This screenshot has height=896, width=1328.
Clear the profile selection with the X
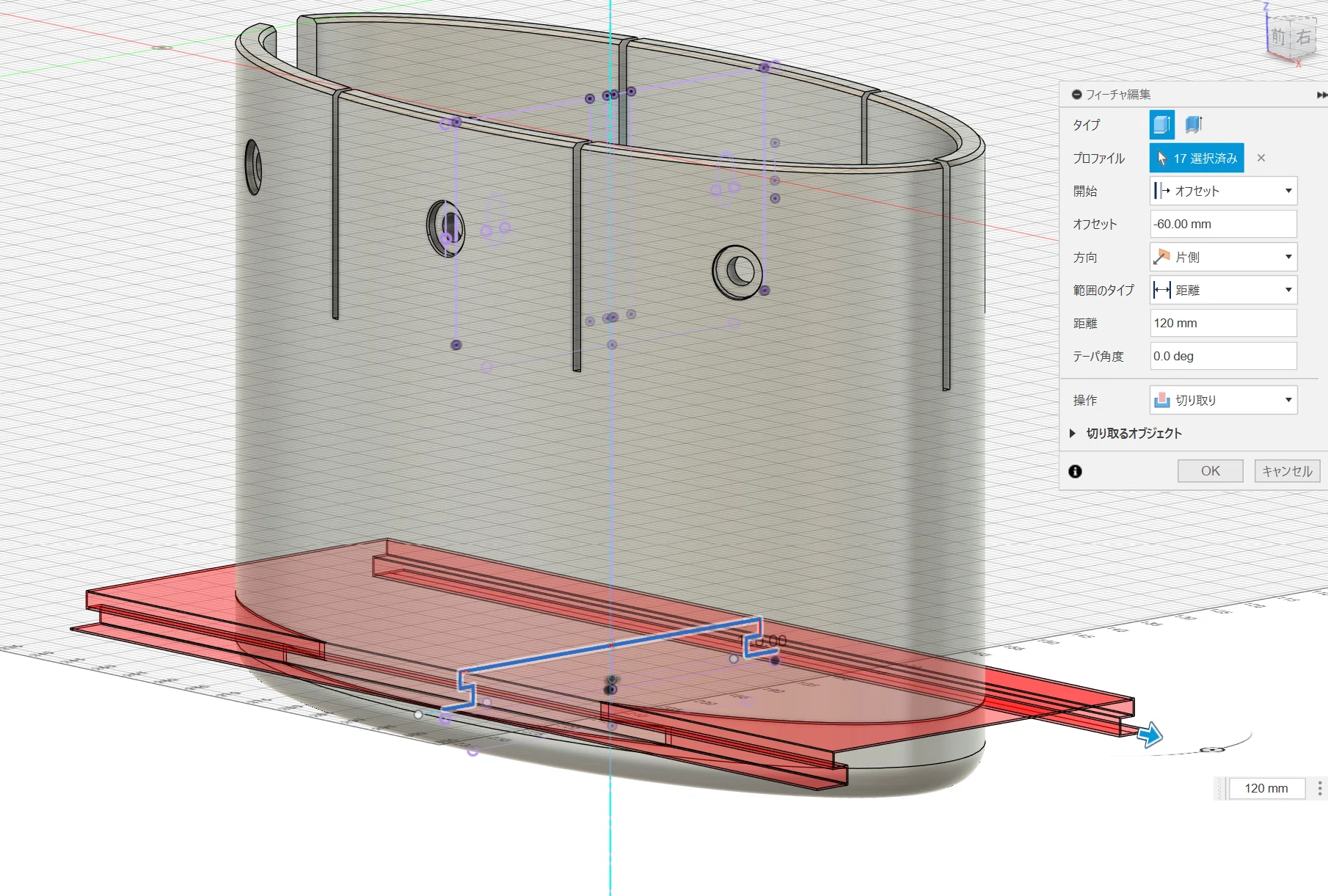click(1261, 158)
